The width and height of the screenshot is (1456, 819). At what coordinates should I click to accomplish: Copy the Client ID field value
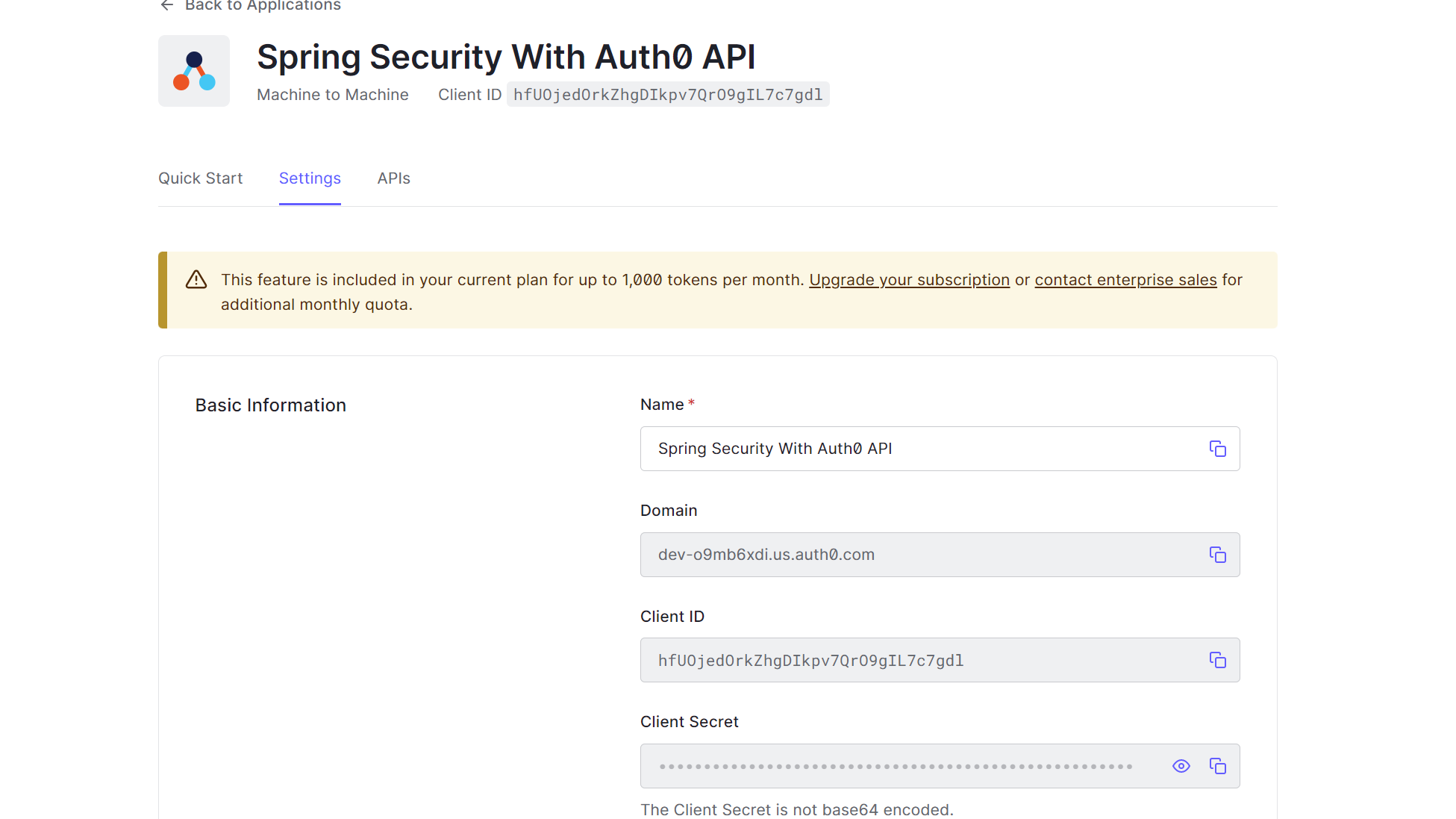tap(1217, 660)
